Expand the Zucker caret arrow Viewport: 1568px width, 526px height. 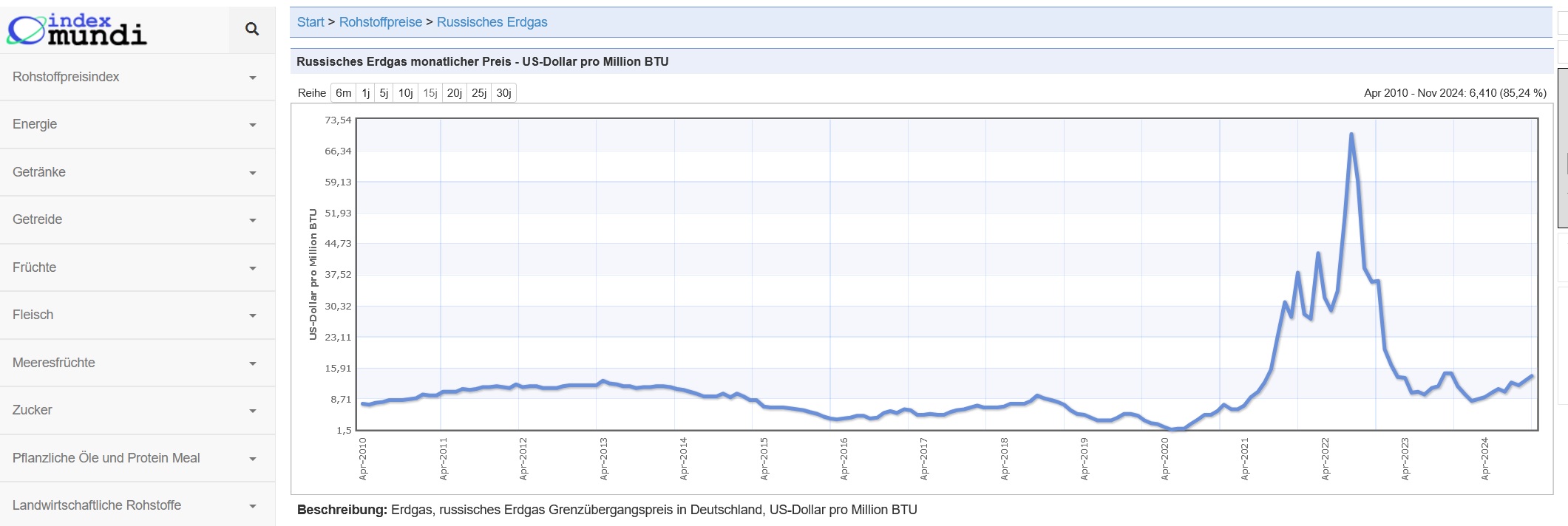pos(253,411)
